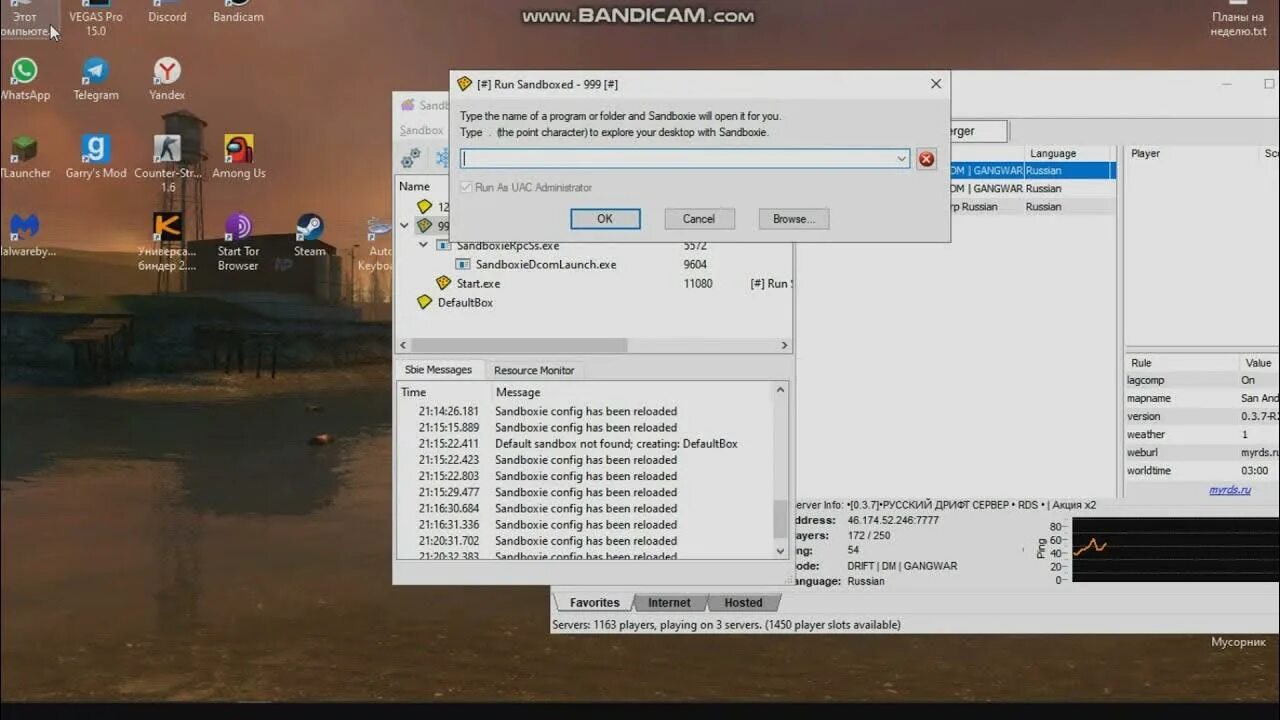Switch to the Favorites tab in SA-MP
This screenshot has width=1280, height=720.
point(594,602)
